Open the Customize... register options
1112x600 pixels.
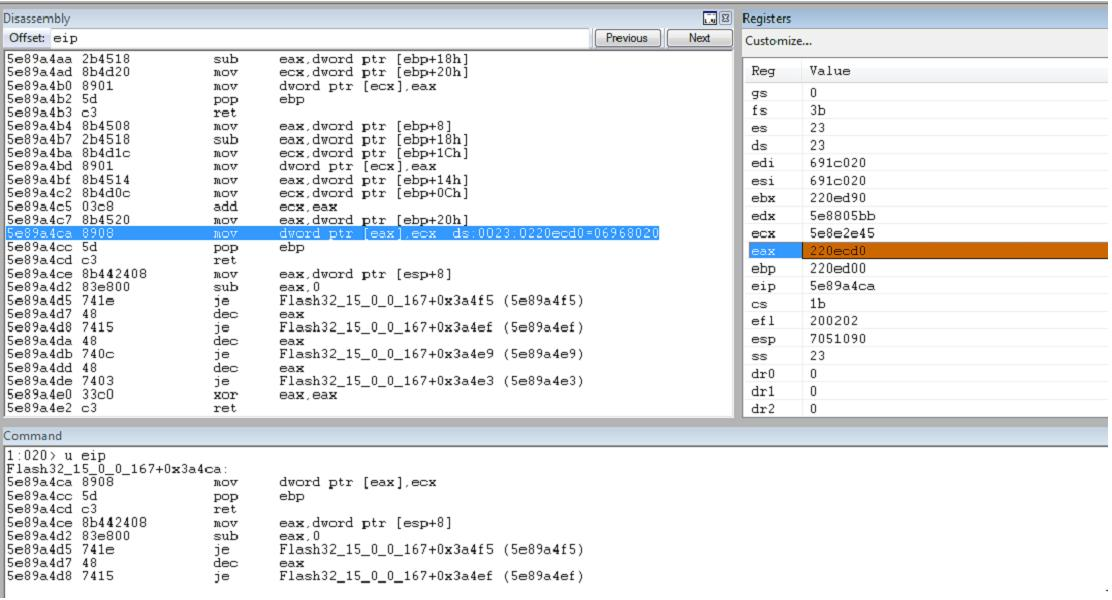click(x=778, y=41)
